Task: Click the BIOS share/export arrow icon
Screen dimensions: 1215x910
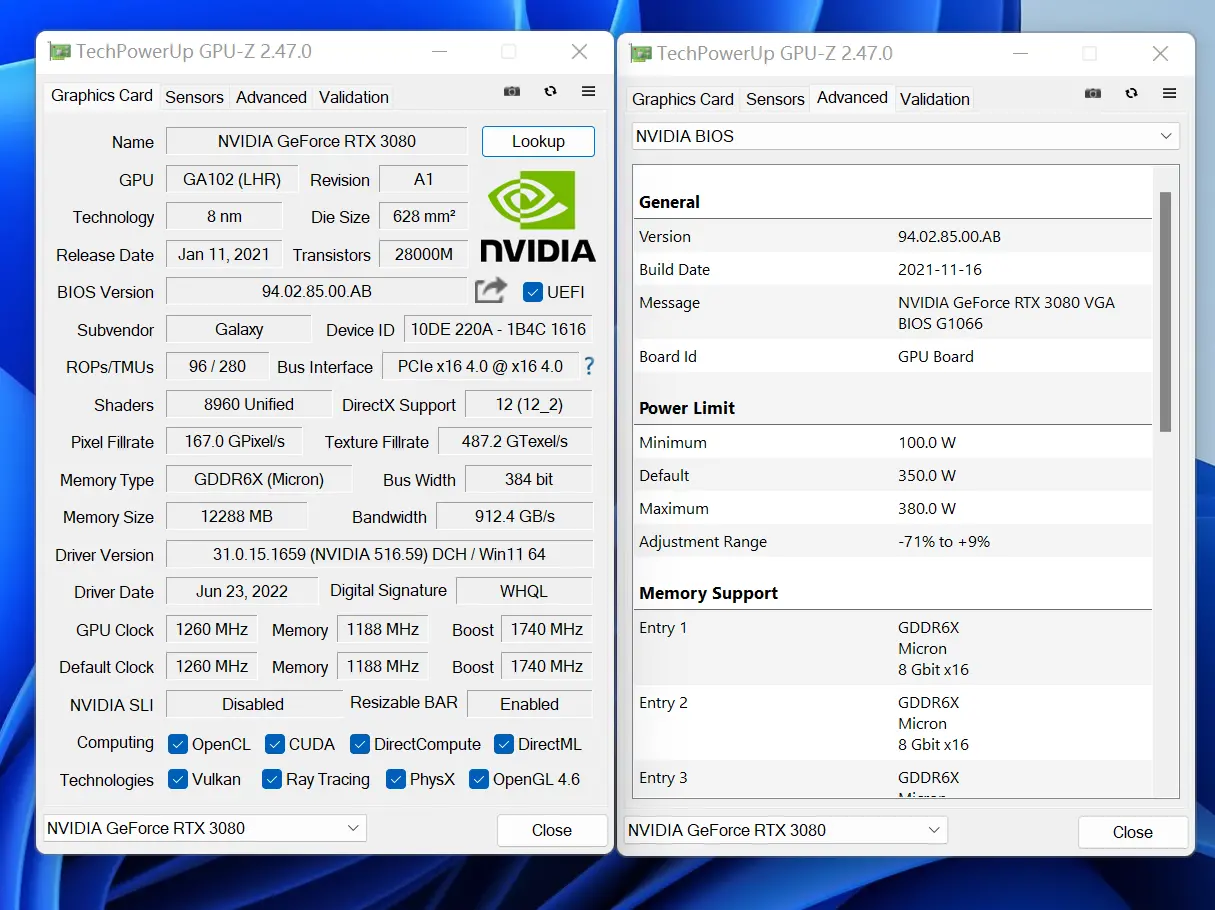Action: [490, 291]
